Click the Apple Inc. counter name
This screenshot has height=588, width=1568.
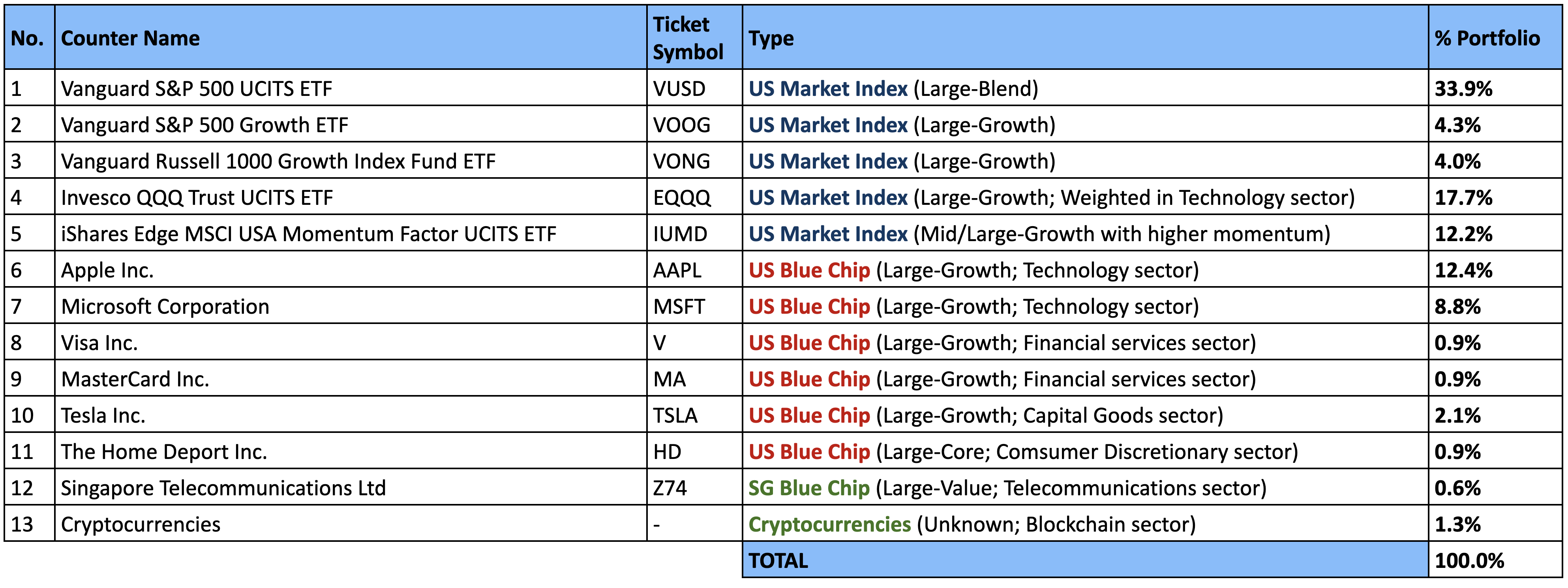pos(107,270)
